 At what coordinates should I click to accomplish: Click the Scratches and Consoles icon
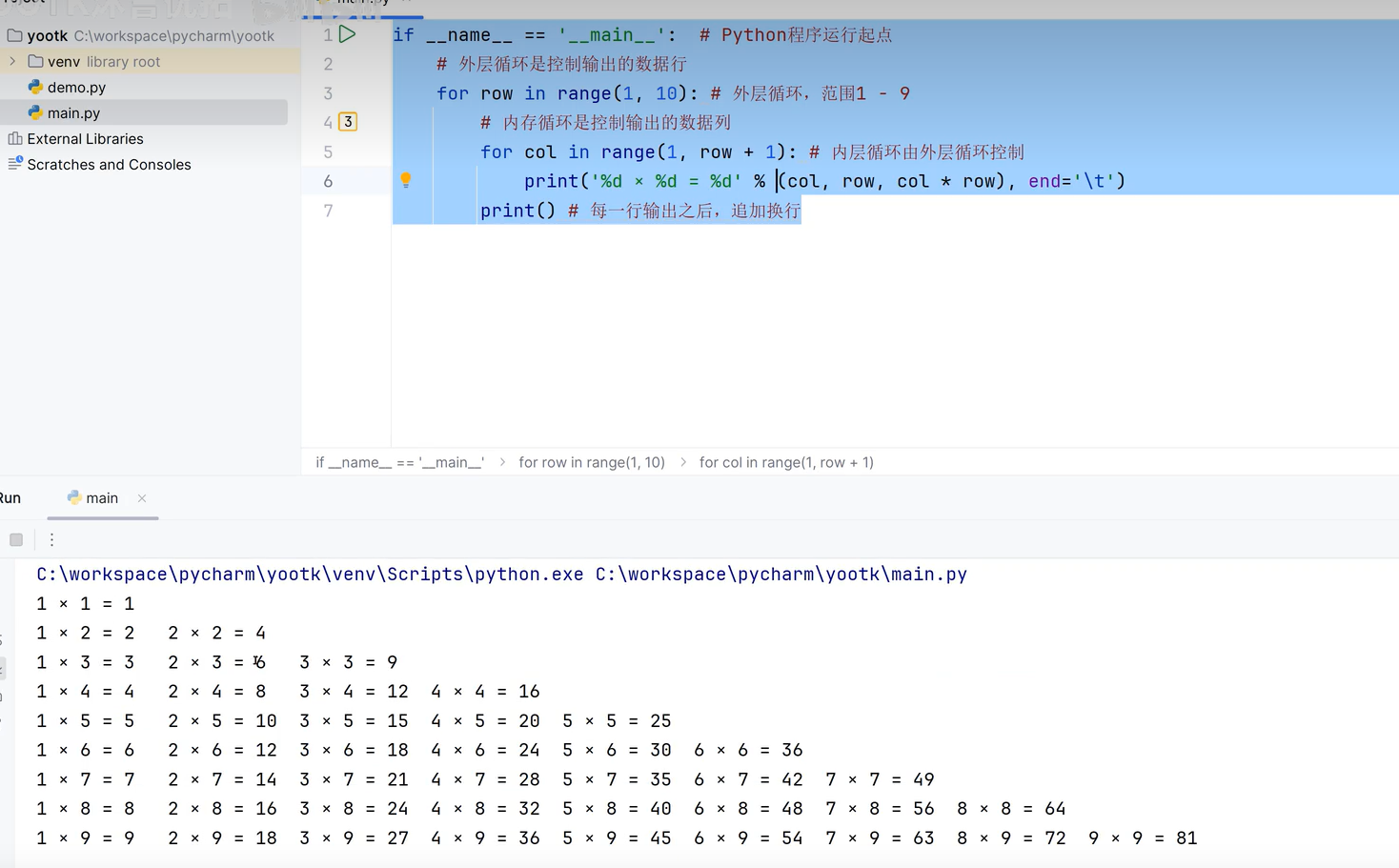[x=15, y=164]
